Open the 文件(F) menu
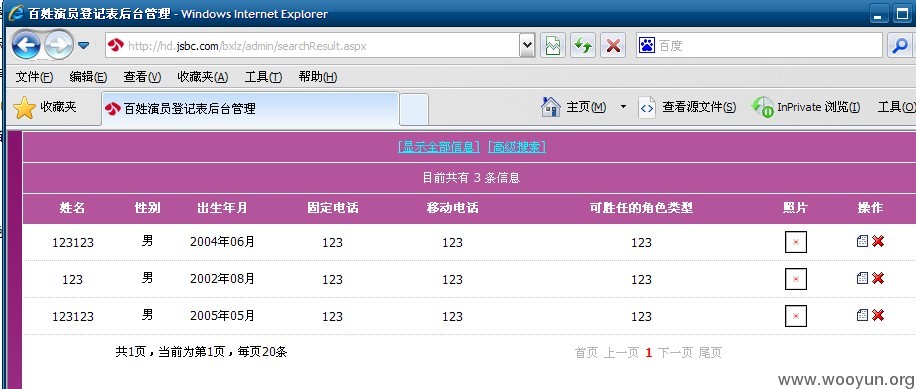916x389 pixels. click(34, 77)
